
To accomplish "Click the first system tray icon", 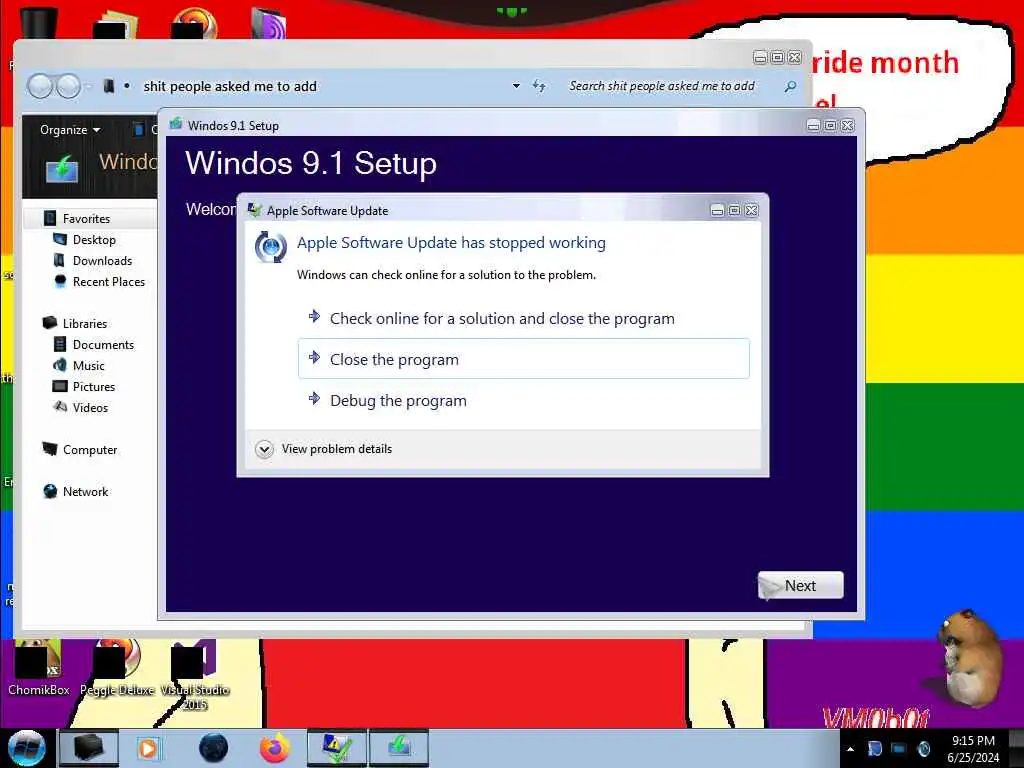I will 875,749.
